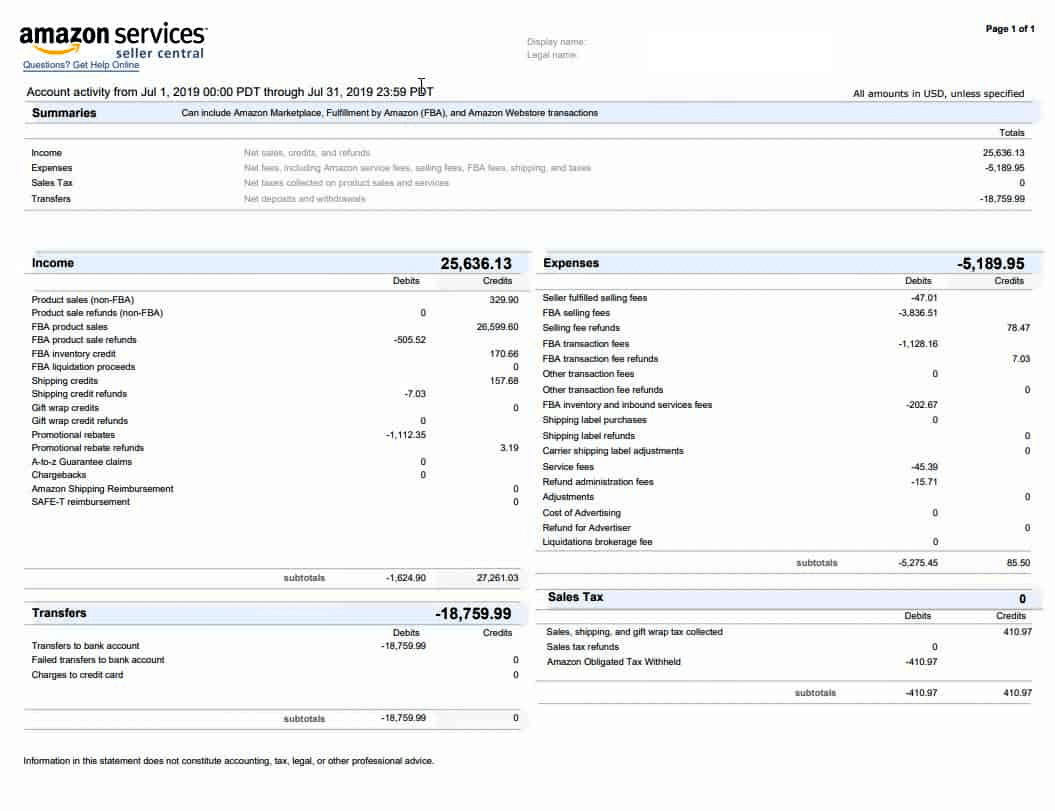1055x811 pixels.
Task: Select the Transfers debit subtotal -18,759.99
Action: coord(403,717)
